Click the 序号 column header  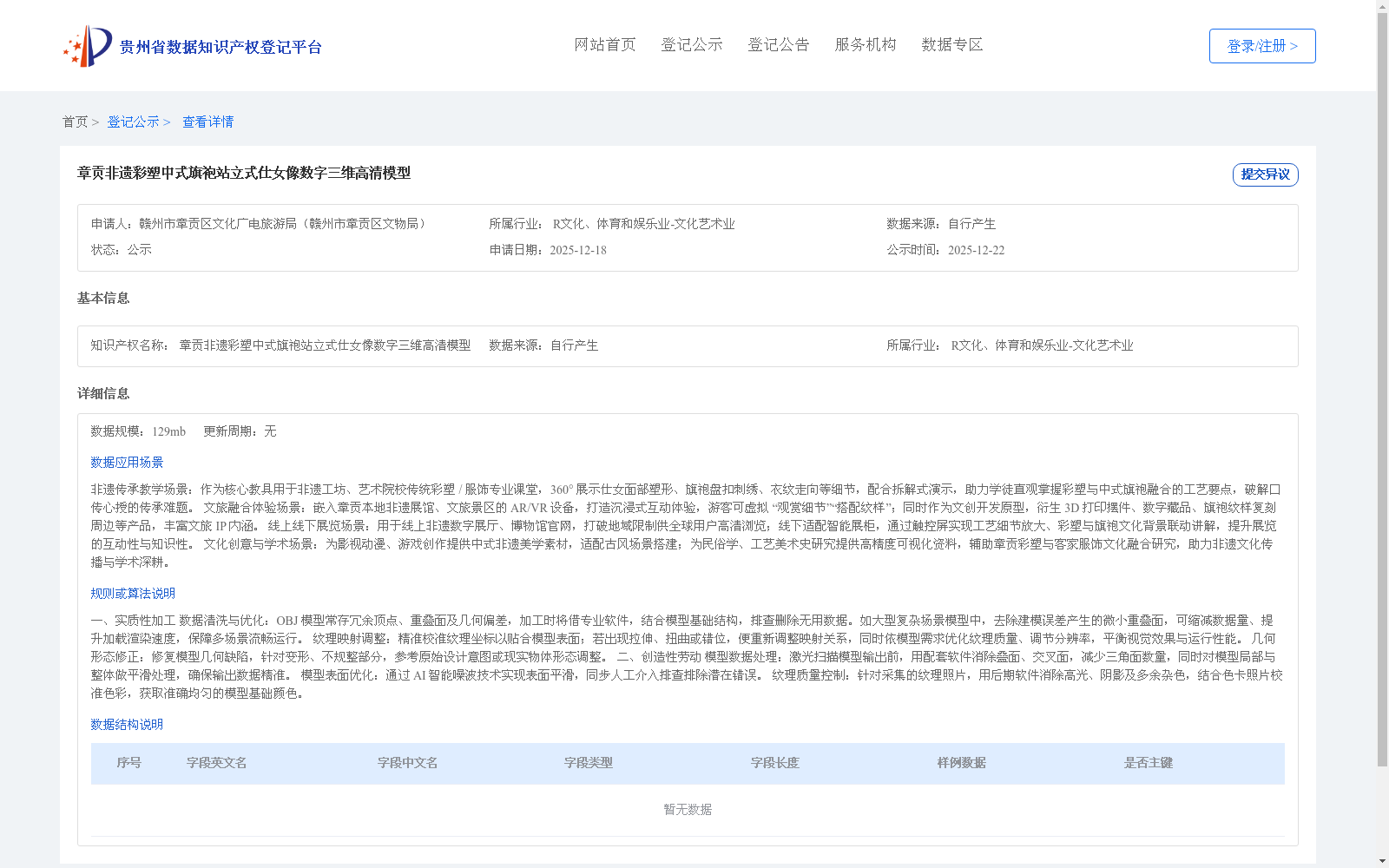tap(129, 763)
